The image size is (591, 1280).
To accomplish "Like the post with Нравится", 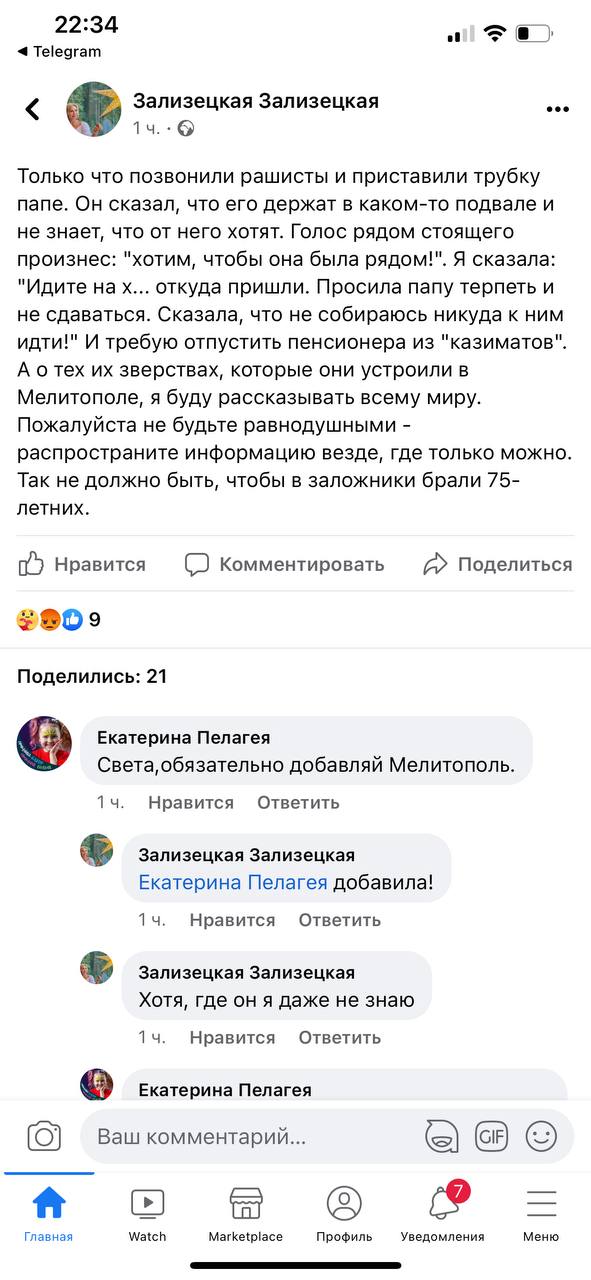I will [84, 563].
